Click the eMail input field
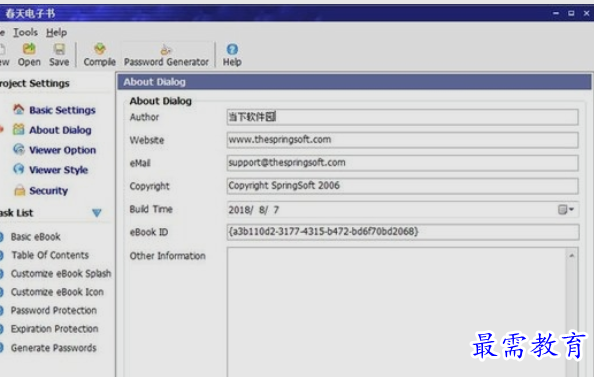 coord(402,163)
